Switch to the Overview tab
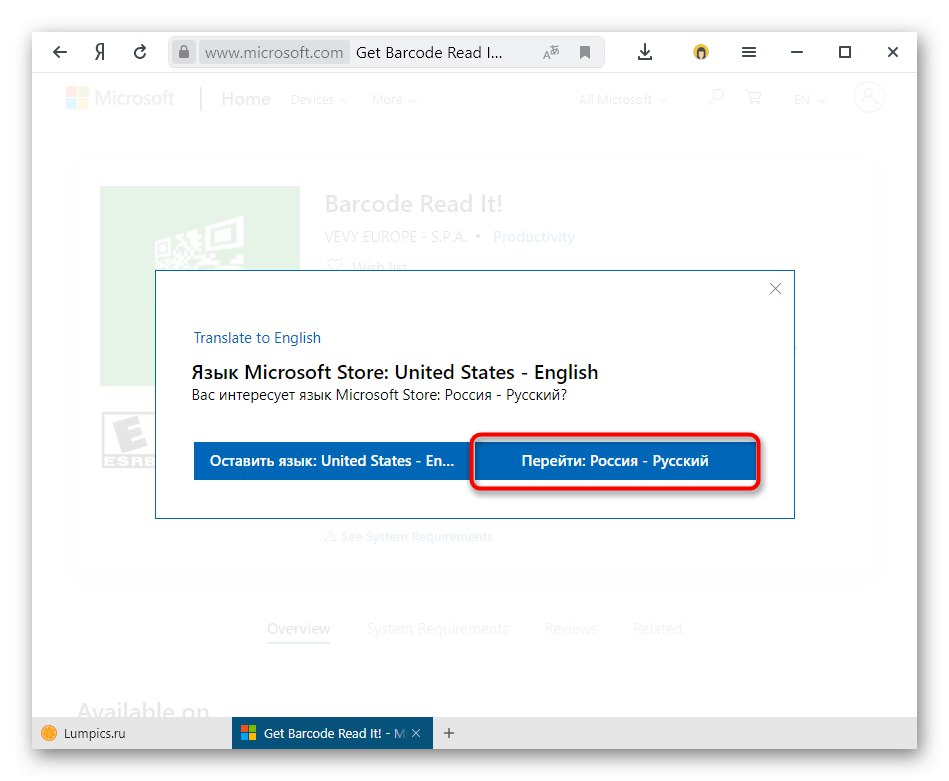 click(298, 629)
